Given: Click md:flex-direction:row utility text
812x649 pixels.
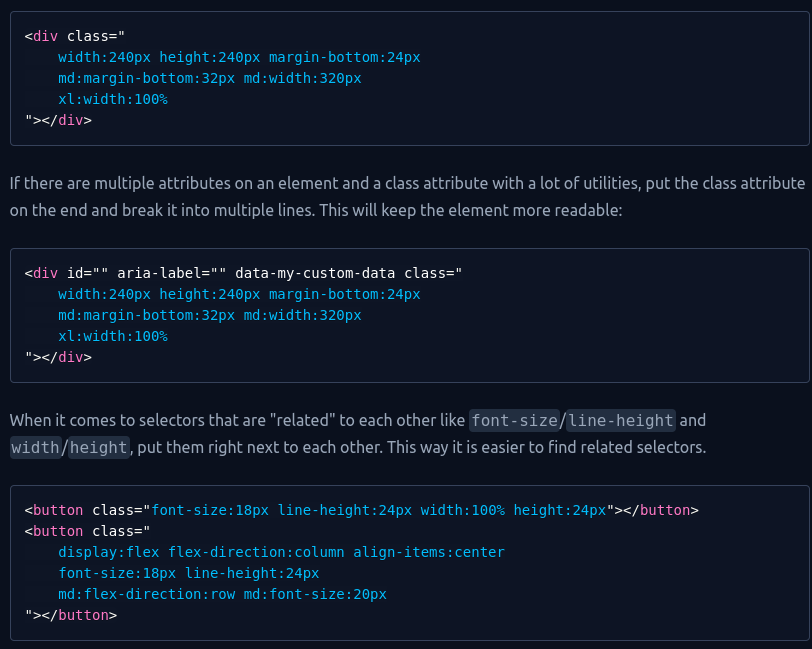Looking at the screenshot, I should click(147, 594).
